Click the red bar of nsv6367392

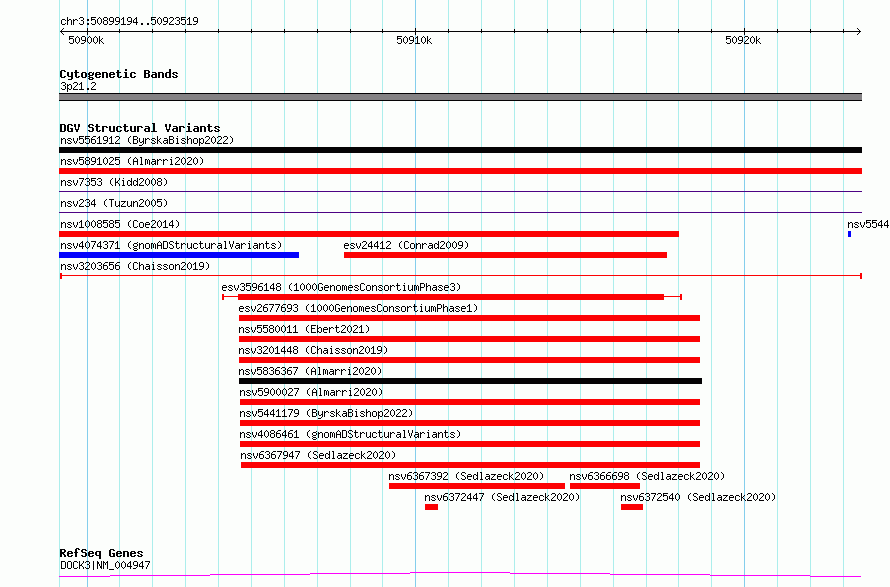[x=477, y=486]
